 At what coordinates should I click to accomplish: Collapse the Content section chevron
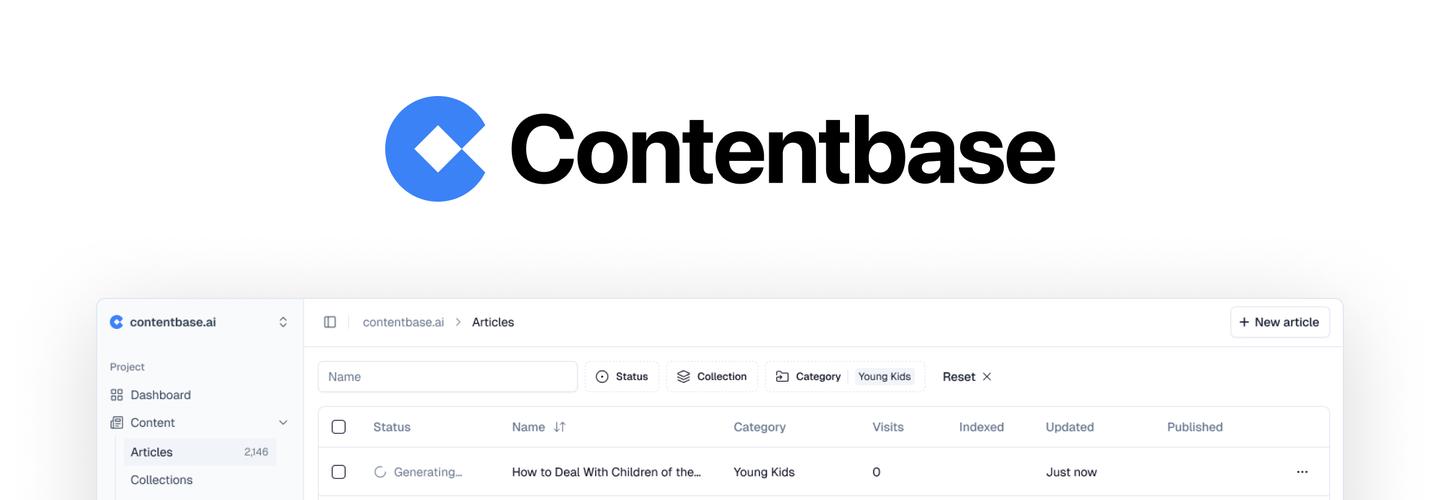point(283,423)
